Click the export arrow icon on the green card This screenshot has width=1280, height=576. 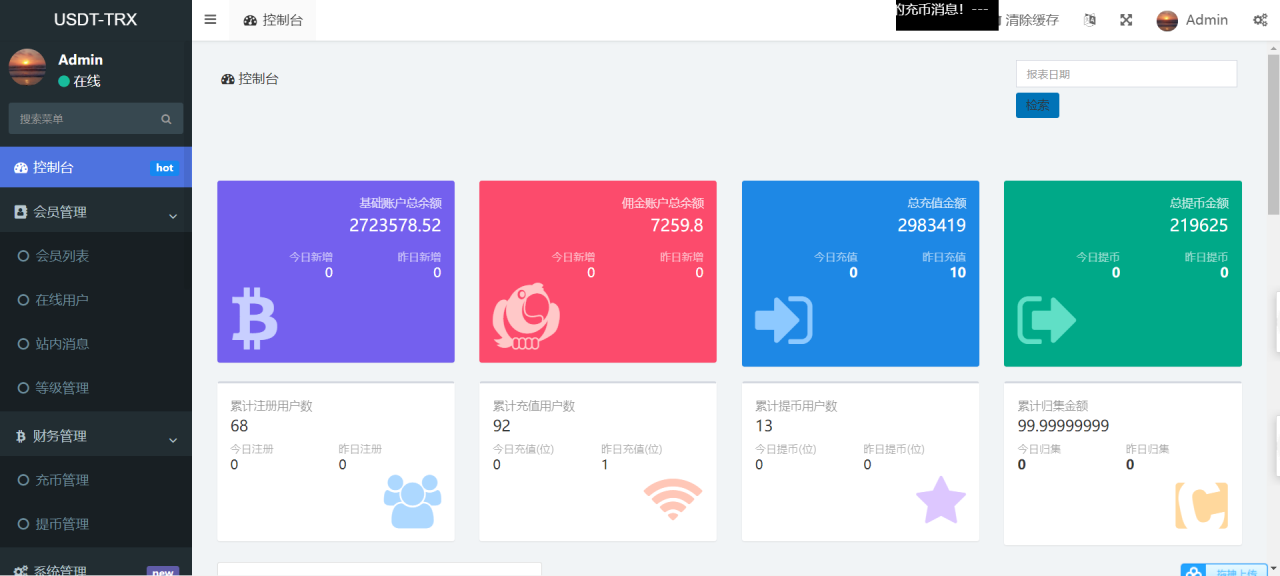click(x=1045, y=320)
